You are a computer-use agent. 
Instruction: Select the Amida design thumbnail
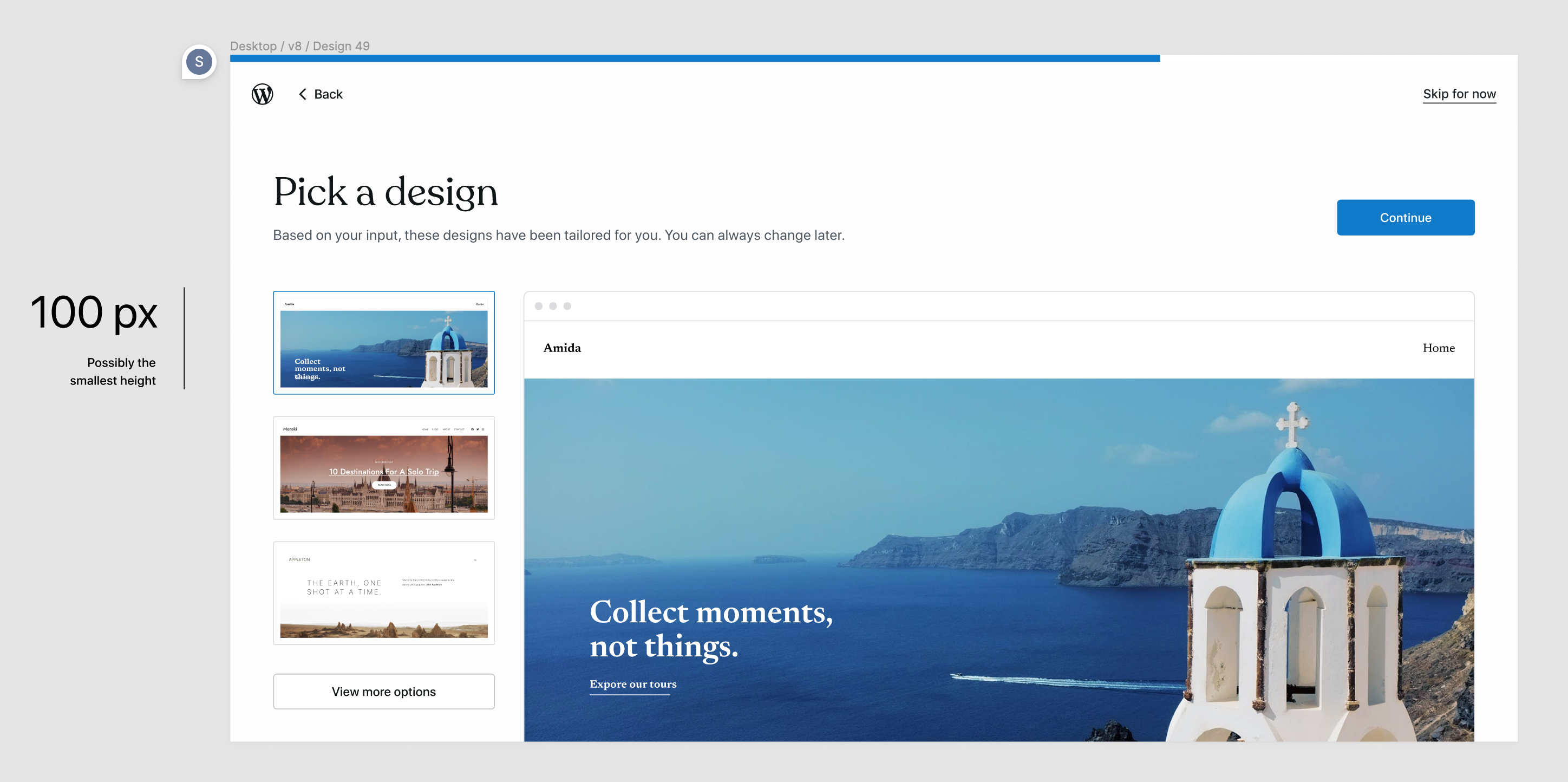click(x=383, y=343)
